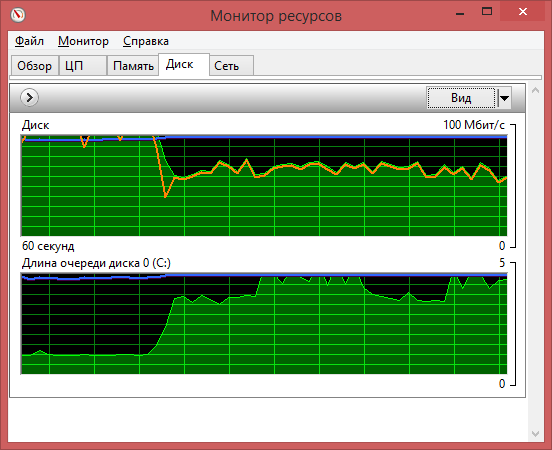Click the '100 Мбит/с' scale label
The image size is (552, 450).
[x=474, y=125]
